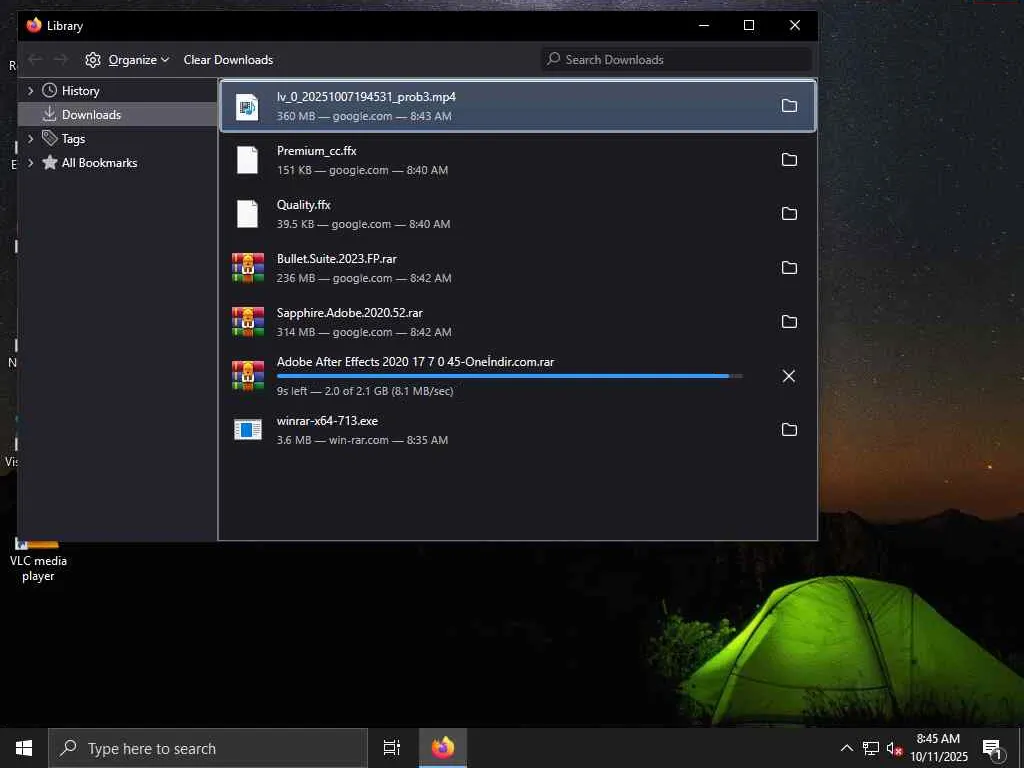Image resolution: width=1024 pixels, height=768 pixels.
Task: Open folder icon for Sapphire.Adobe.2020.52.rar
Action: pyautogui.click(x=789, y=322)
